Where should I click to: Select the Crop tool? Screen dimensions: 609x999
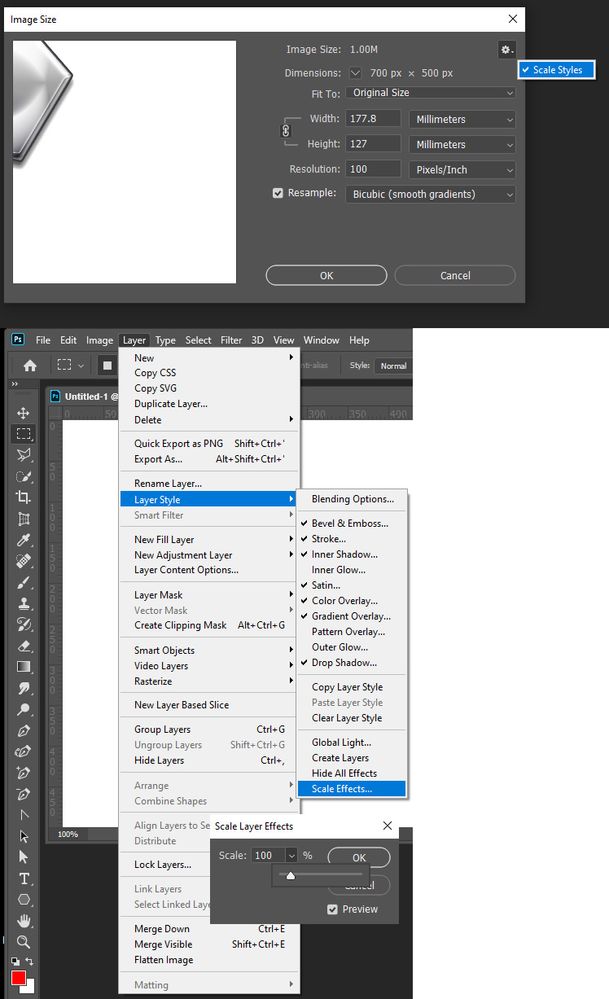(24, 498)
